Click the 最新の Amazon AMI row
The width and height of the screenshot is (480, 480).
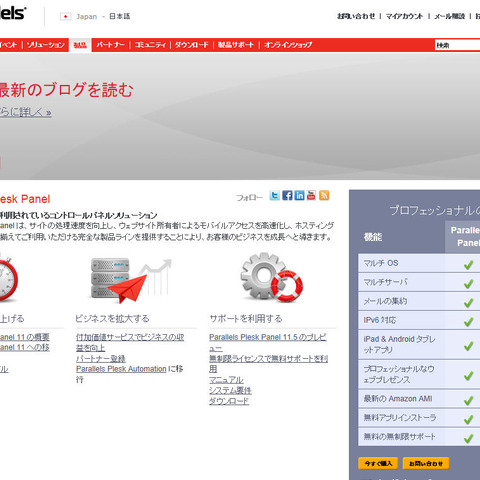click(x=419, y=399)
